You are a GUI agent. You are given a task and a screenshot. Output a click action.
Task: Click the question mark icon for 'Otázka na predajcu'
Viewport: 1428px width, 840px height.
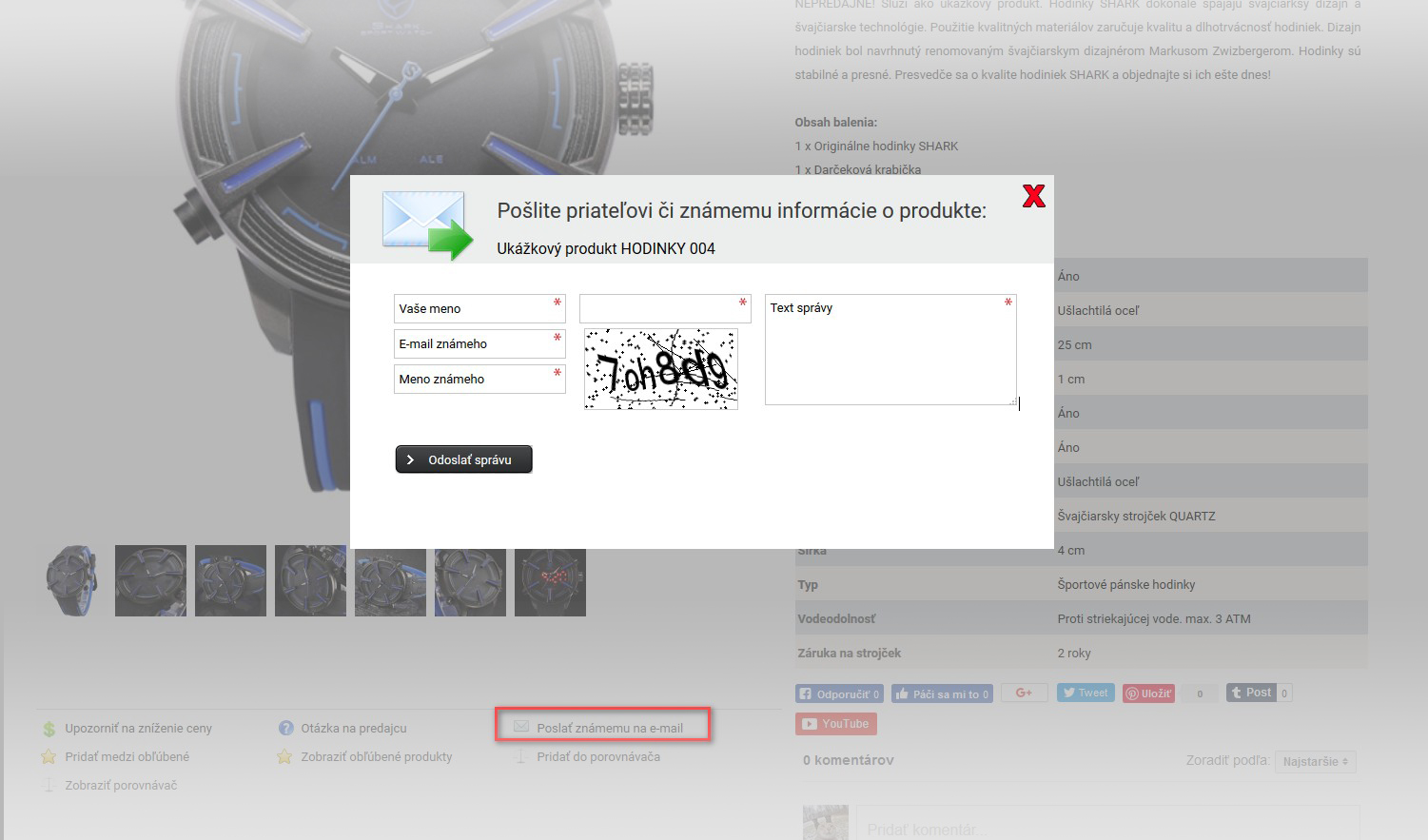tap(285, 729)
